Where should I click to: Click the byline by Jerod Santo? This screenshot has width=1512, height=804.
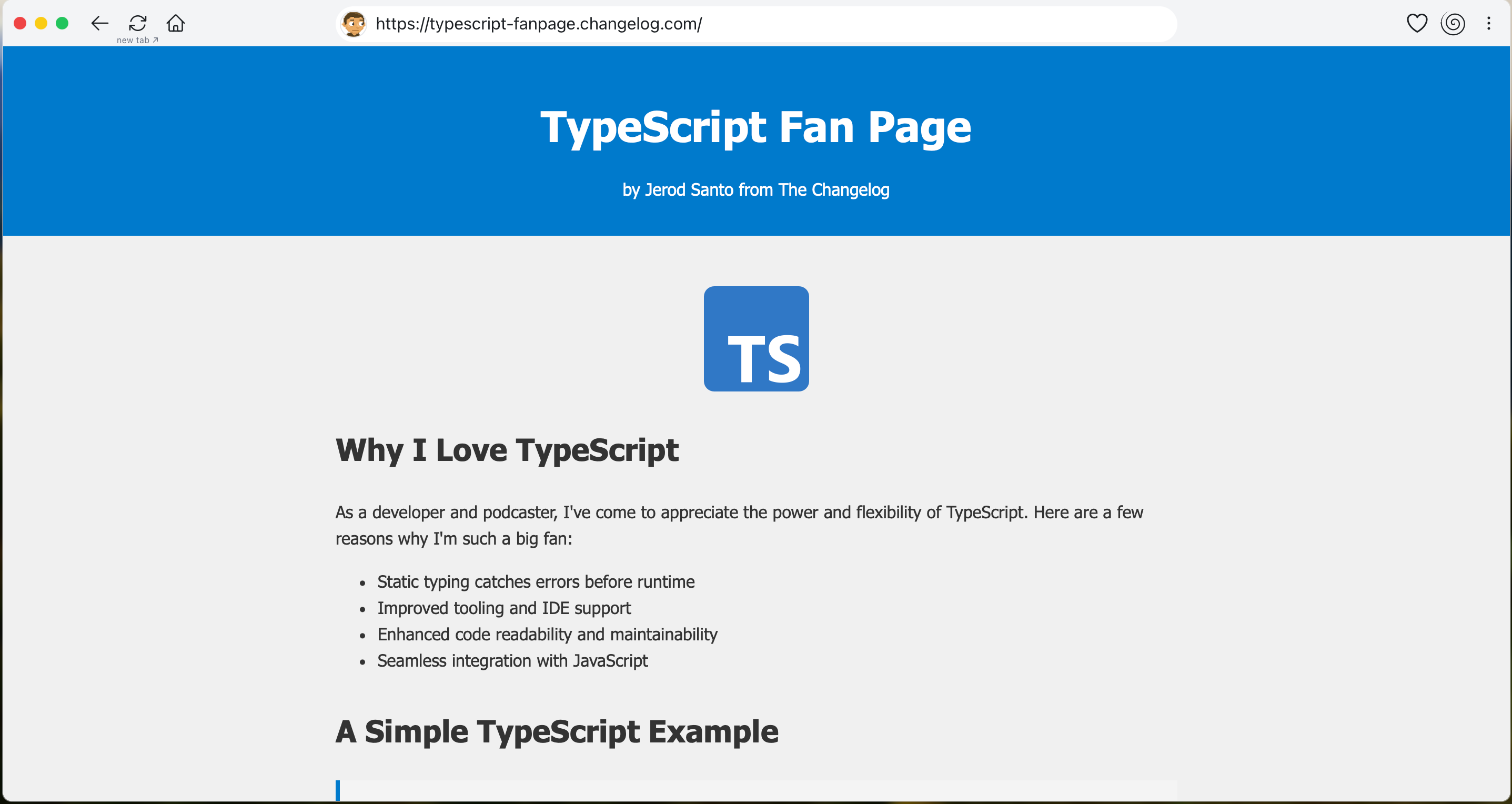(756, 189)
